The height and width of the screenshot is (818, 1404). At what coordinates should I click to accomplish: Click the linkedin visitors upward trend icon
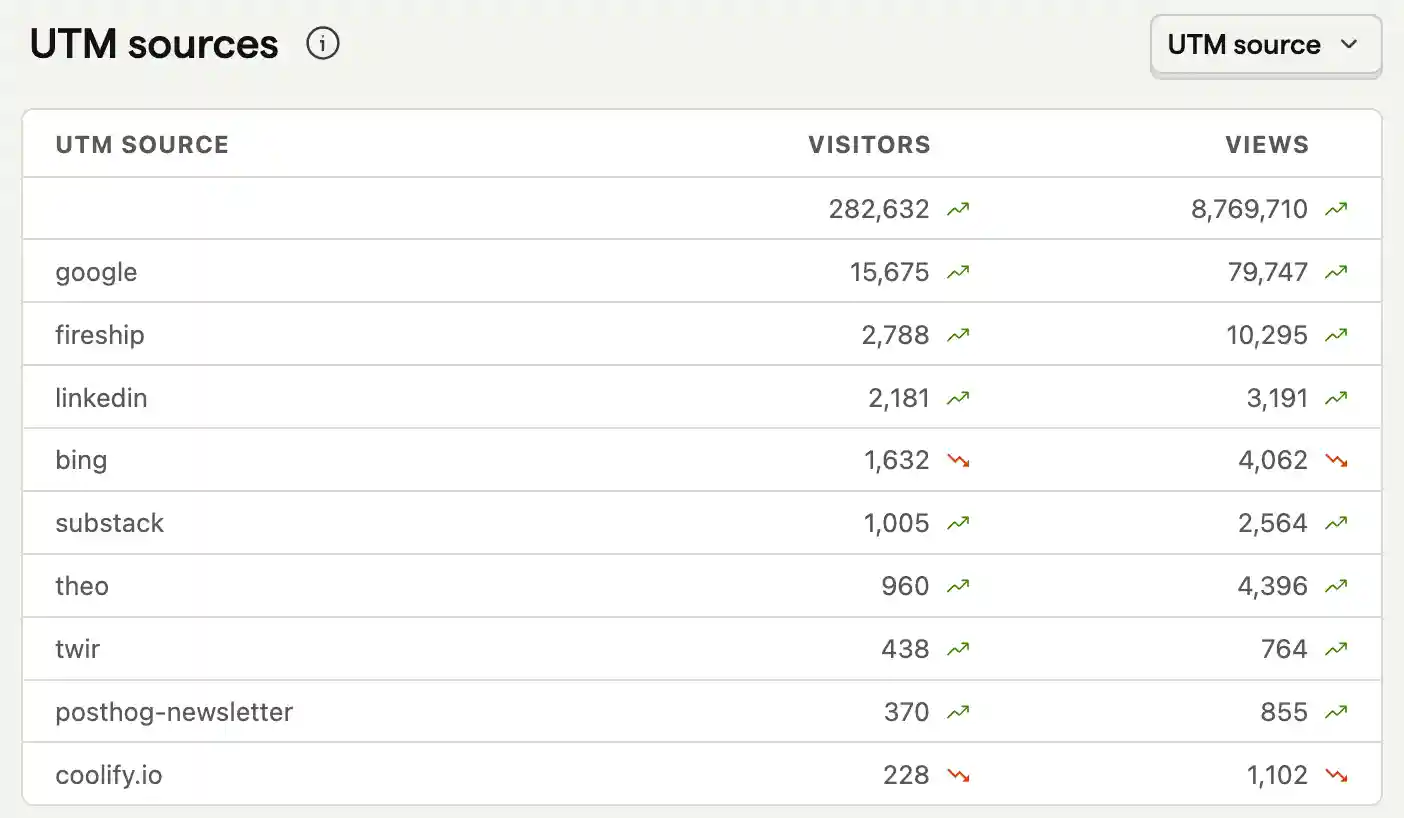(x=958, y=398)
